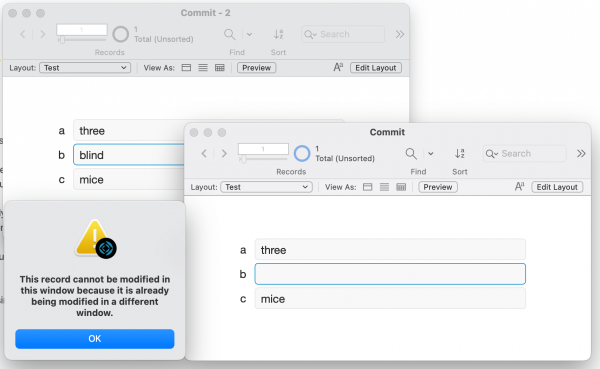The image size is (600, 369).
Task: Click Preview button in Commit - 2 window
Action: (256, 68)
